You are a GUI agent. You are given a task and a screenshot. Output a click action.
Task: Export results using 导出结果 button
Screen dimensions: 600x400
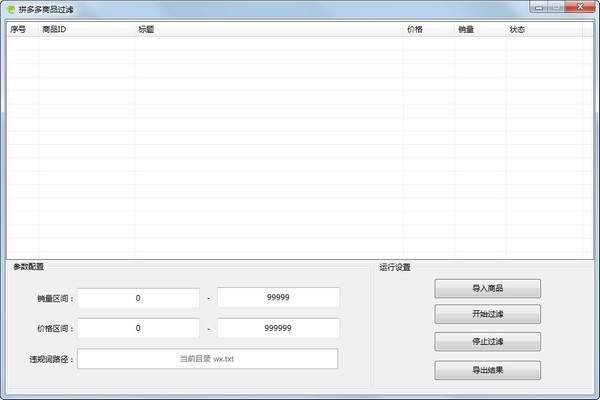pos(487,370)
